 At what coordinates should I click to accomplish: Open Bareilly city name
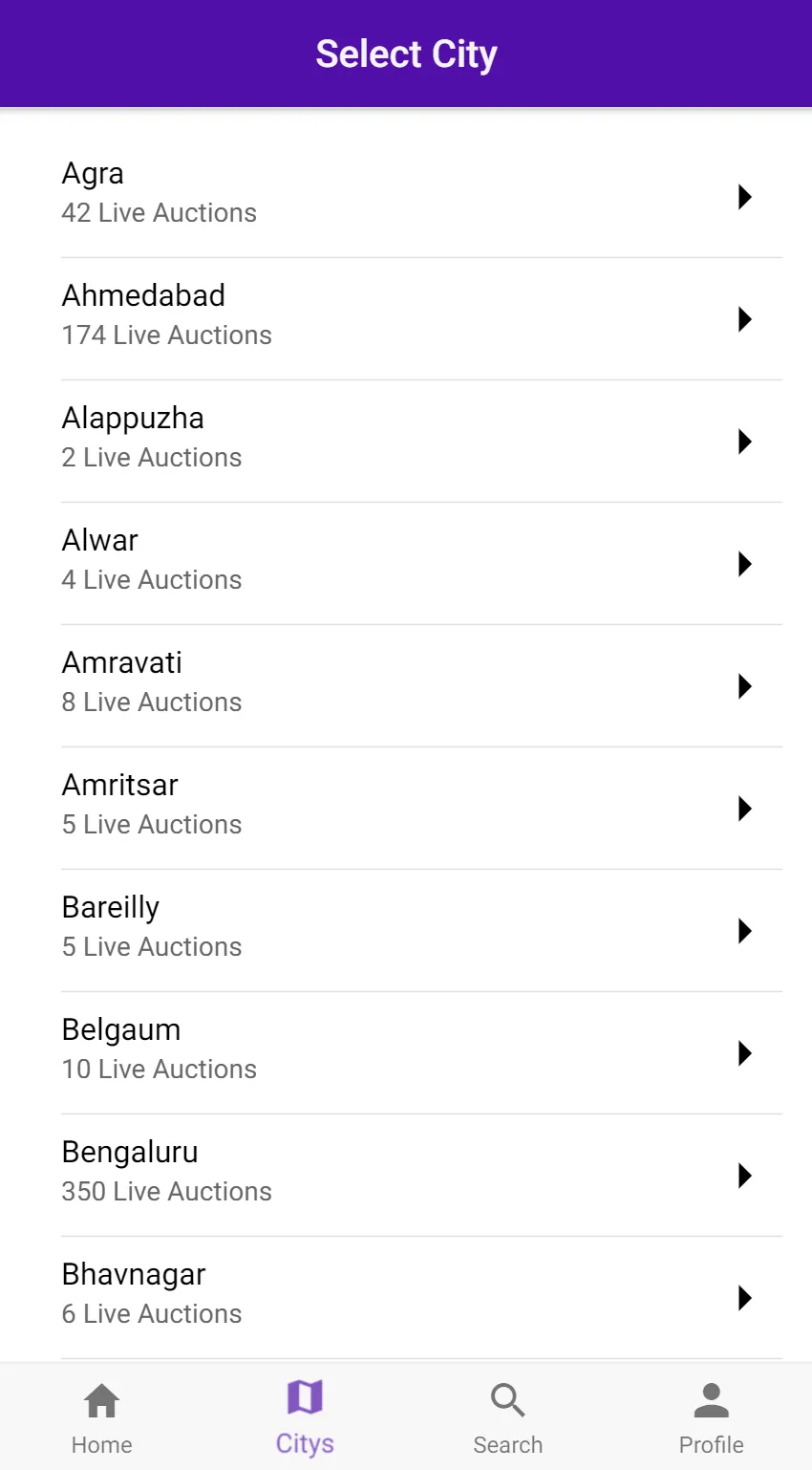111,907
